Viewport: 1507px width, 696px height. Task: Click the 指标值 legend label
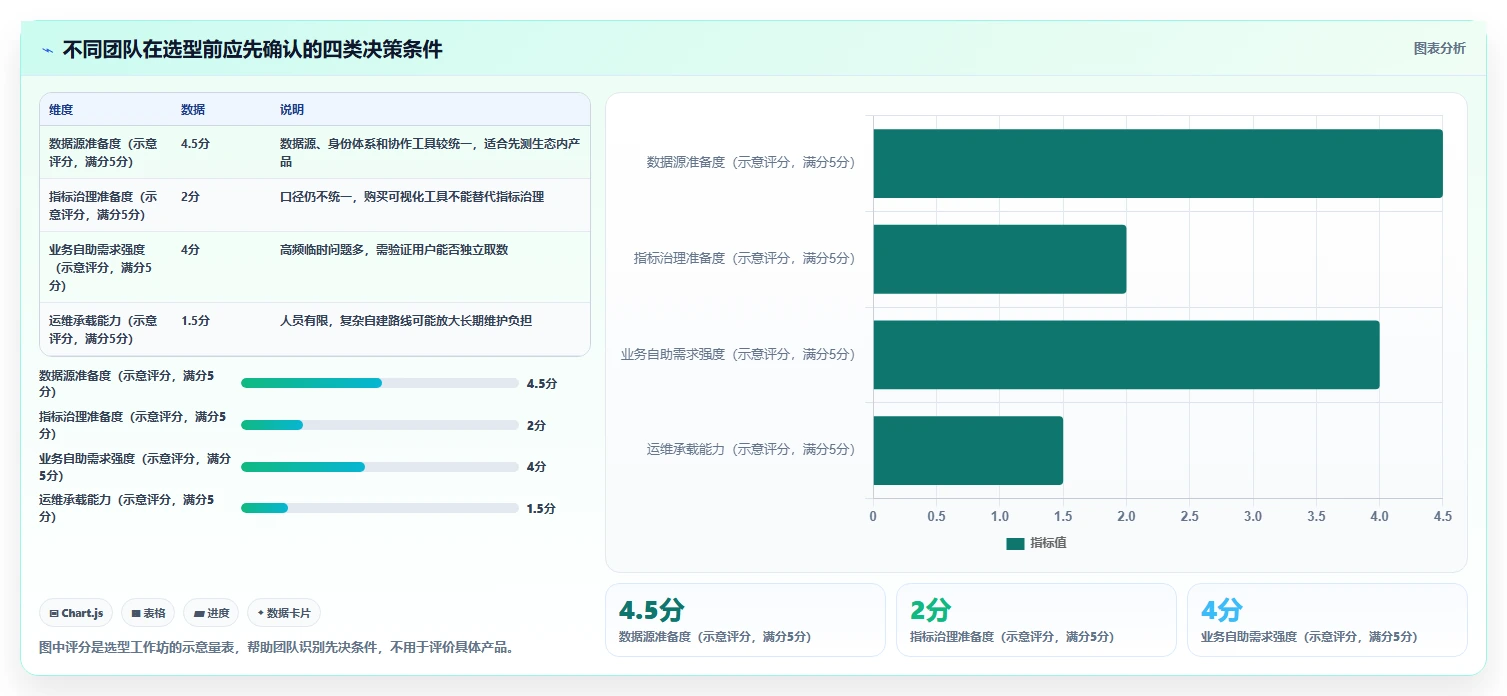1048,543
